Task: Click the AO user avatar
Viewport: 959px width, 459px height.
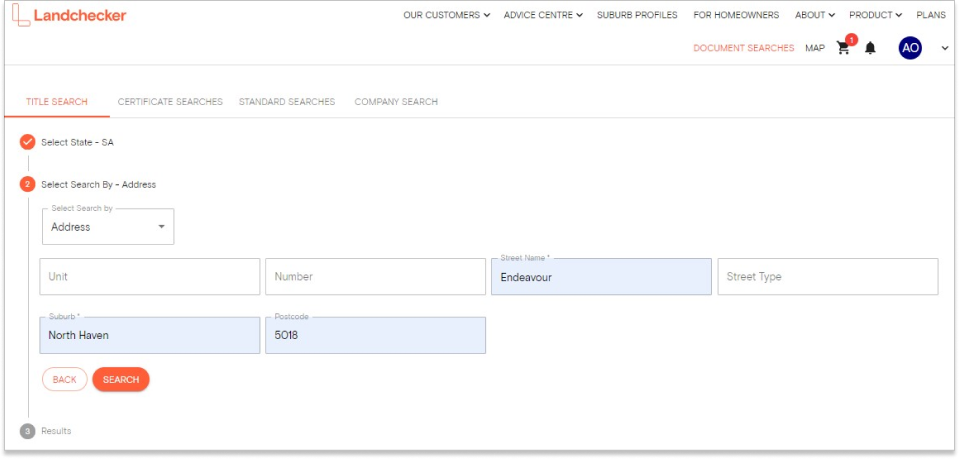Action: pos(910,48)
